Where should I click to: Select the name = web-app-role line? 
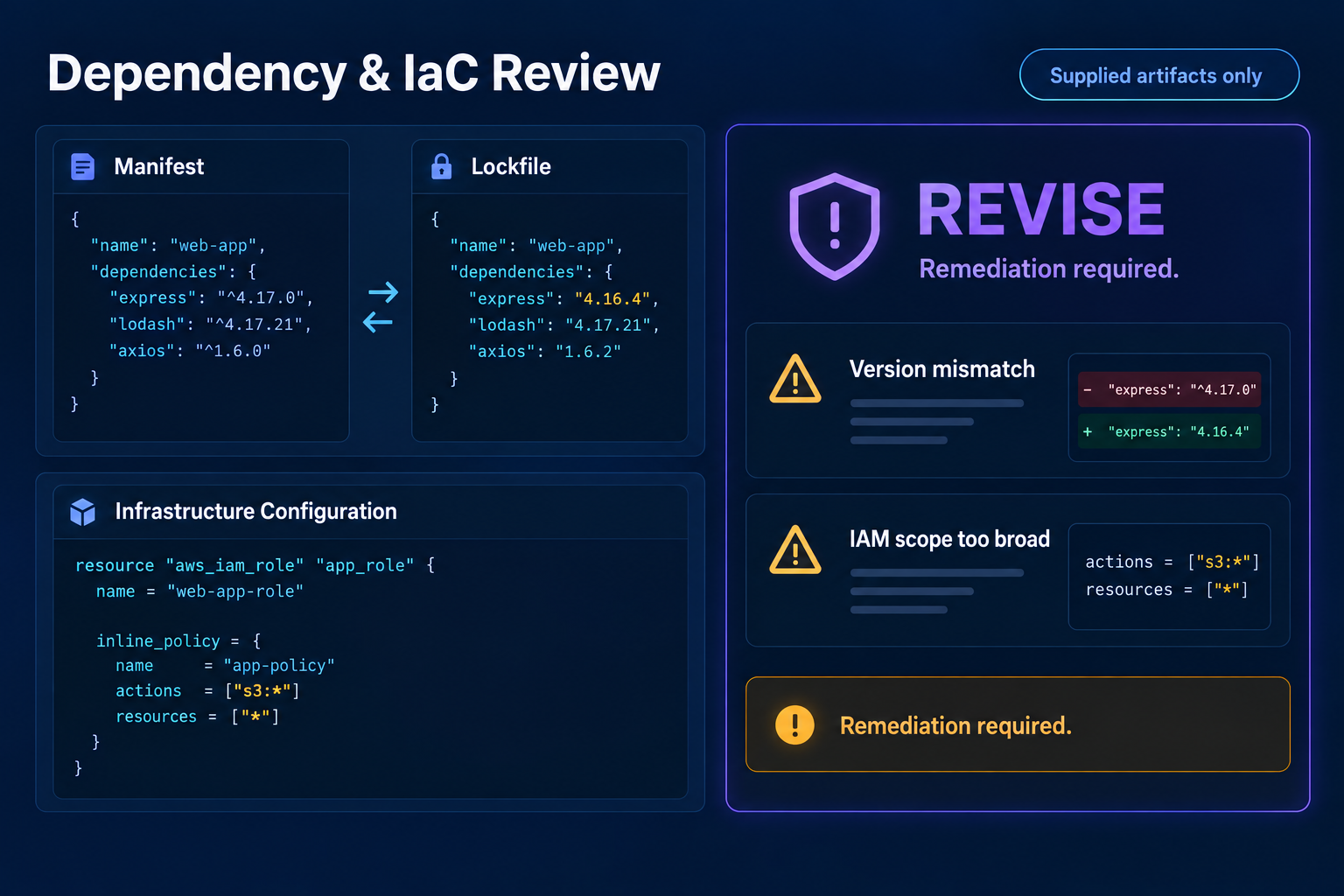[200, 591]
